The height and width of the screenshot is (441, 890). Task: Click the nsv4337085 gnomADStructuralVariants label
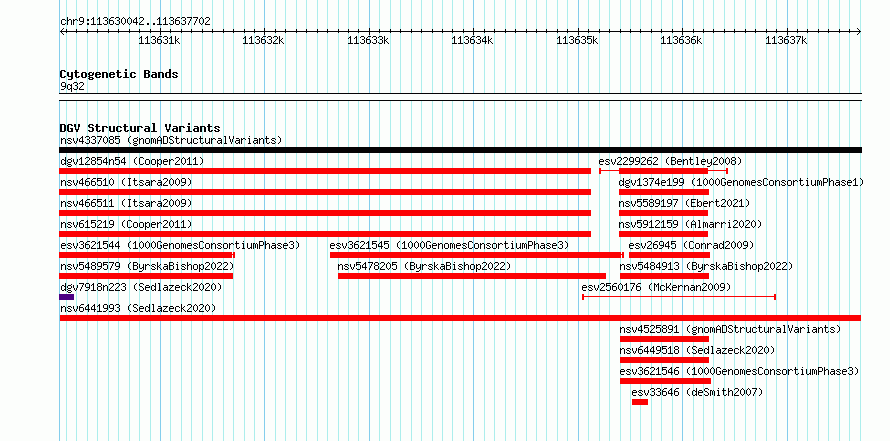(171, 140)
